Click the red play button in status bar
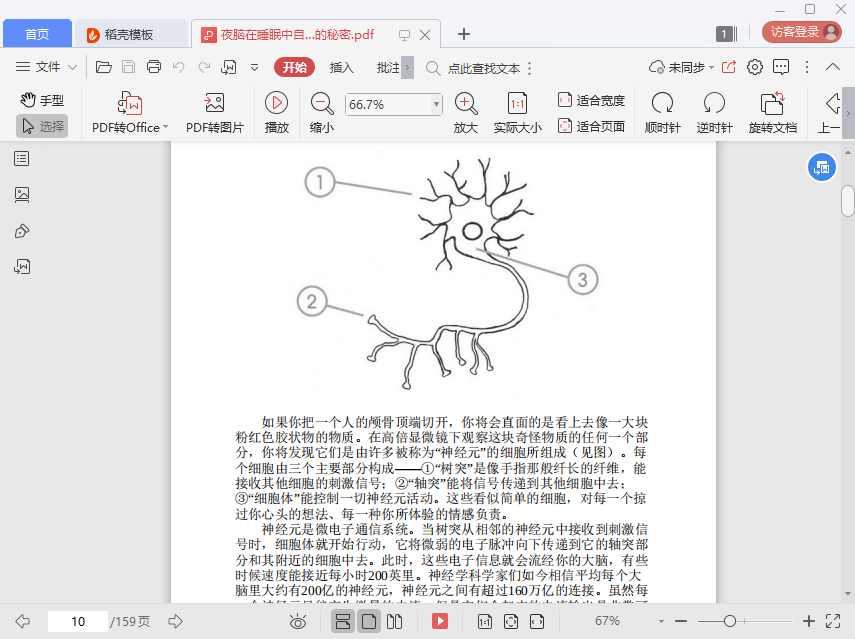This screenshot has width=855, height=639. (x=439, y=621)
